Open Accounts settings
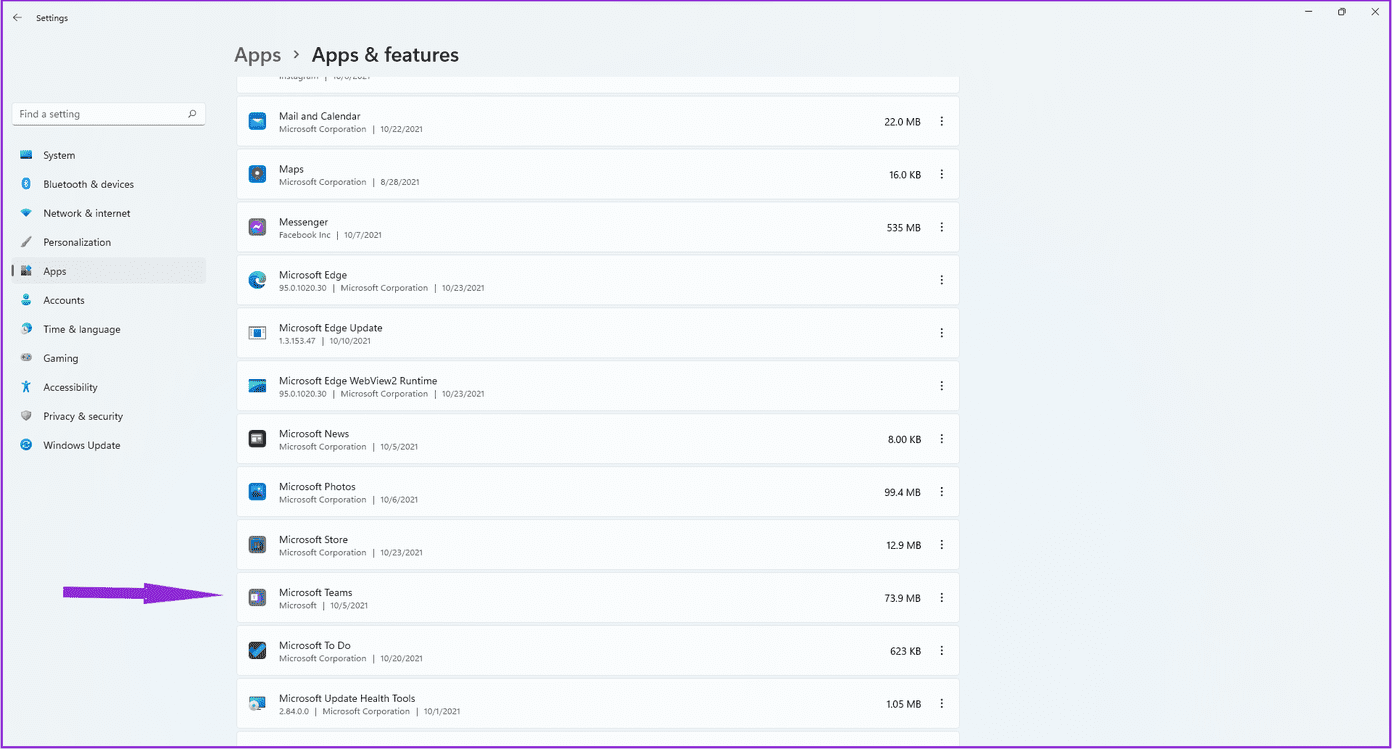Image resolution: width=1392 pixels, height=749 pixels. (x=108, y=300)
